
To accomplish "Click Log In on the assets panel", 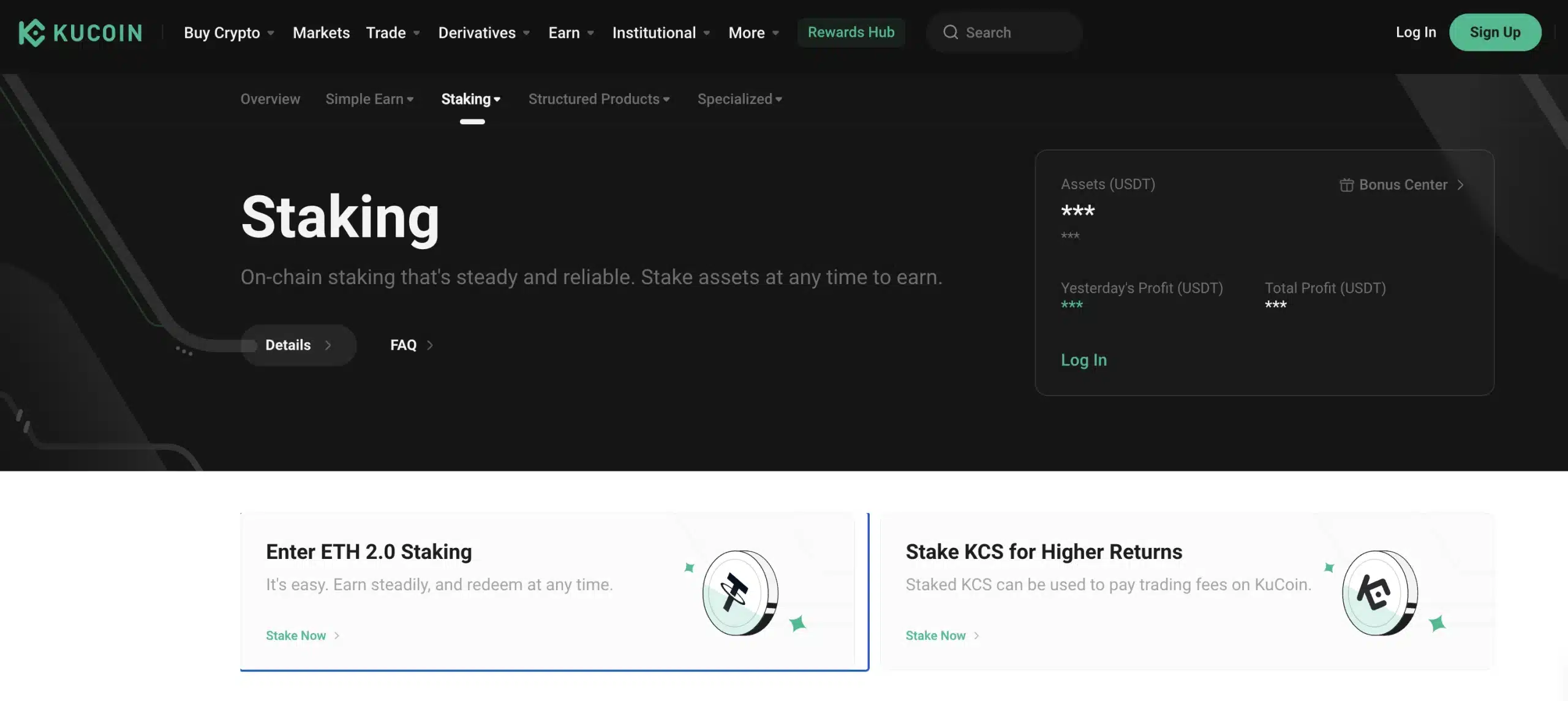I will coord(1084,359).
